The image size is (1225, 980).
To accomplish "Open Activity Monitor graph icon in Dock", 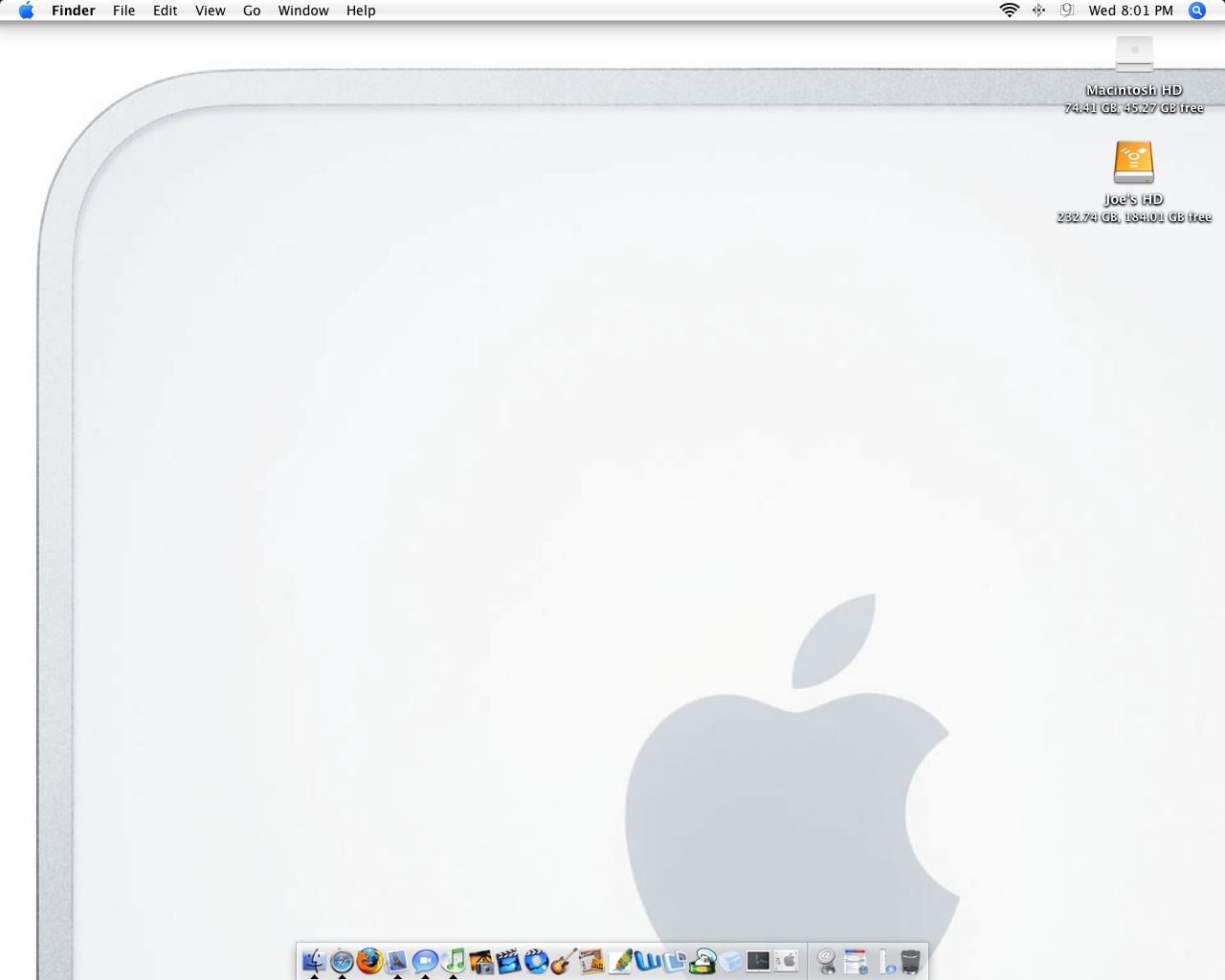I will [758, 962].
